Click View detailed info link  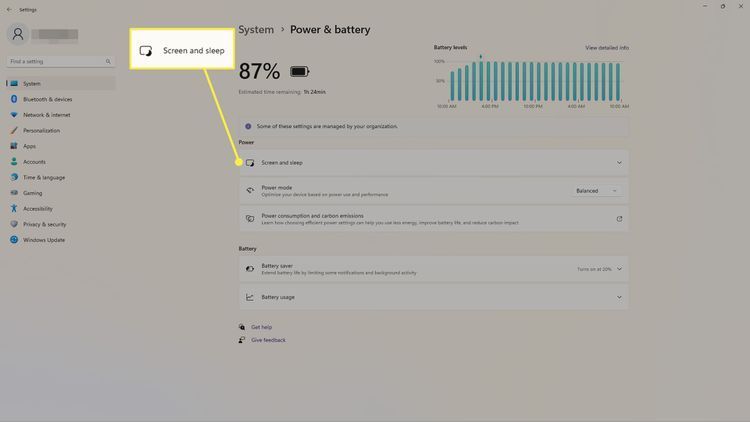tap(606, 48)
